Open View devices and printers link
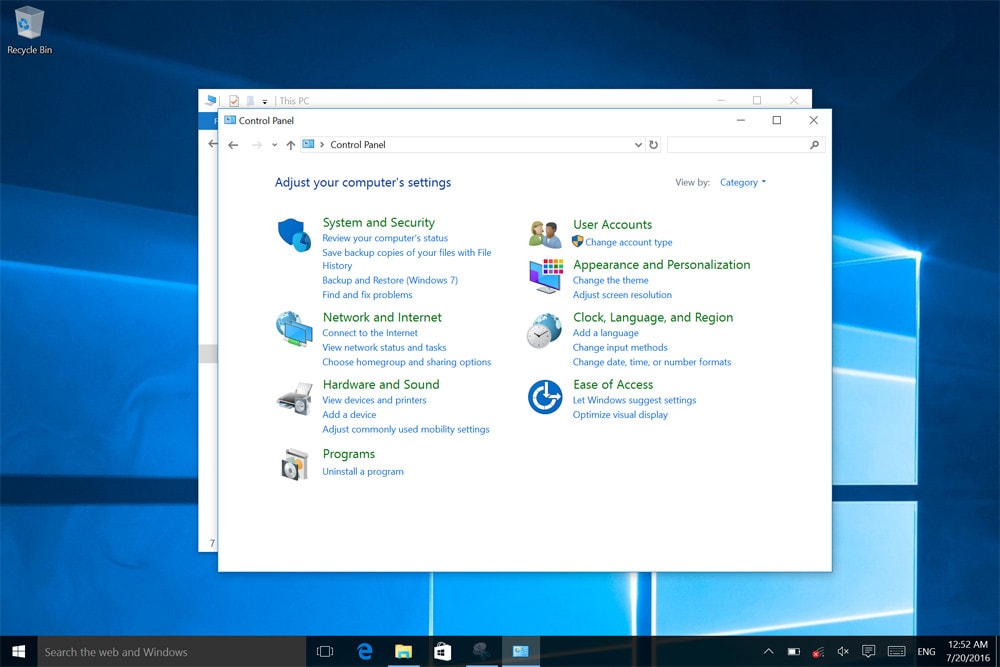This screenshot has width=1000, height=667. pyautogui.click(x=374, y=400)
